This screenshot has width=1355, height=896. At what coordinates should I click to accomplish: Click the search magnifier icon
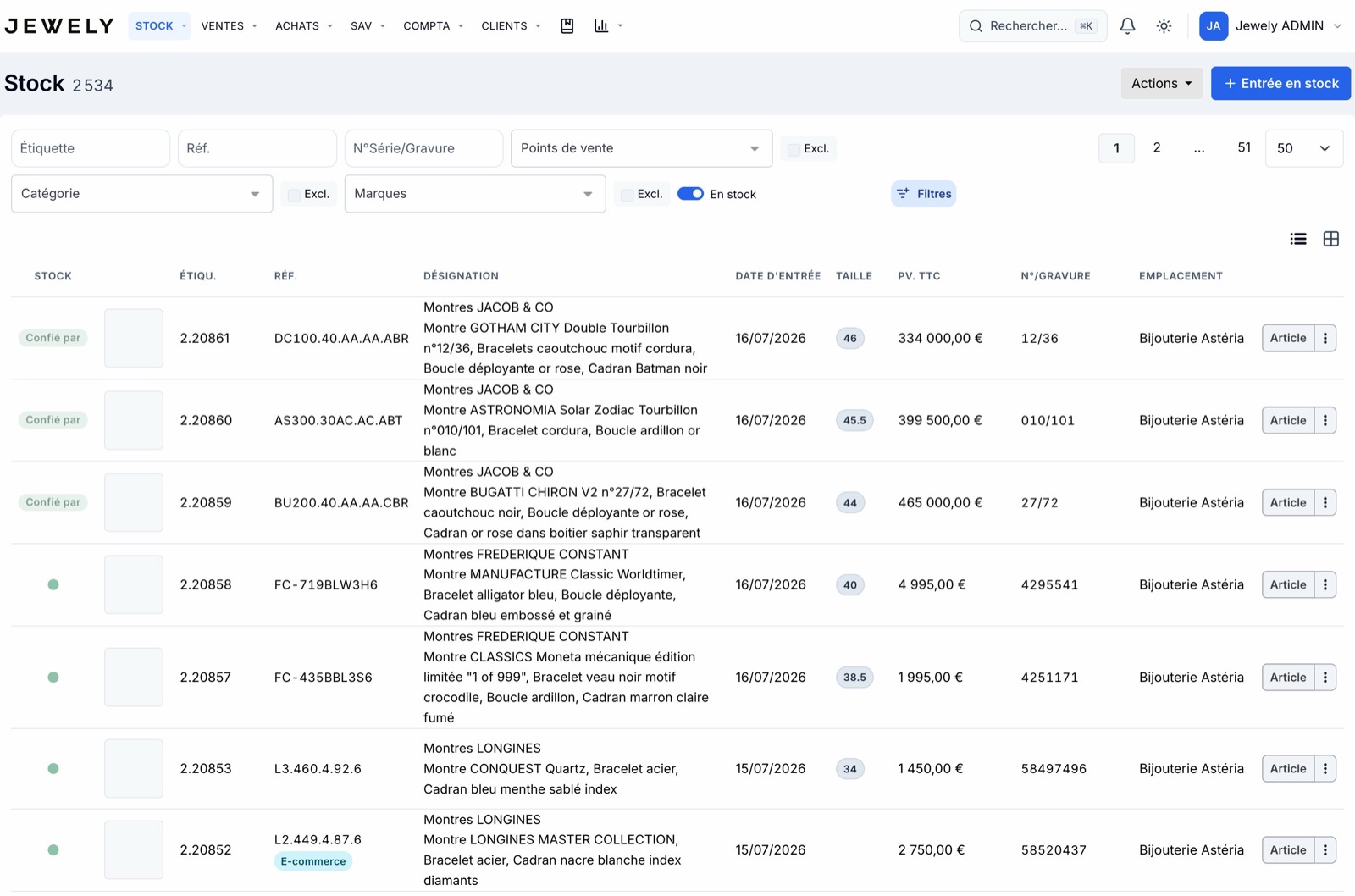(976, 26)
